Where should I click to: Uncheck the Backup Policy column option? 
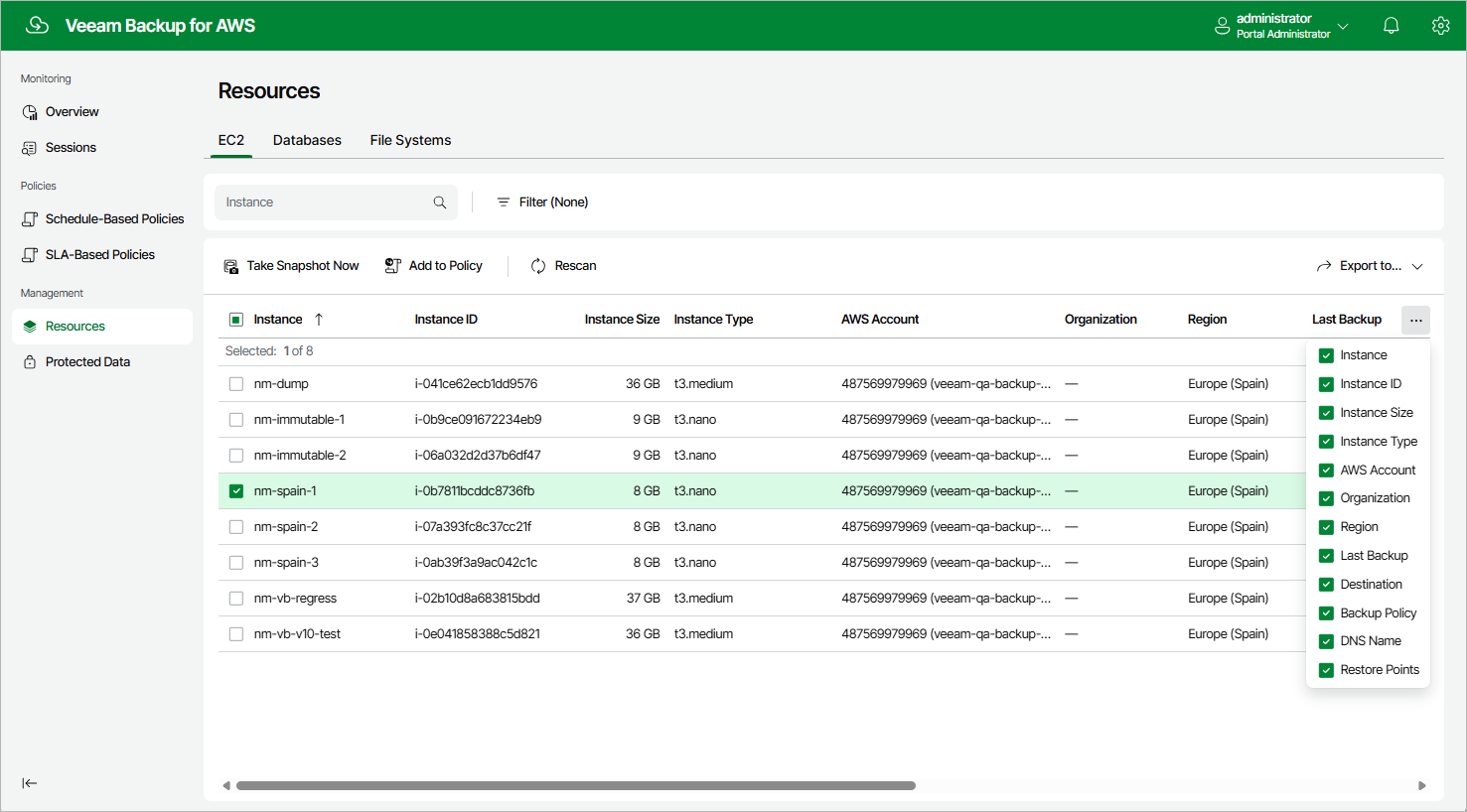click(x=1326, y=613)
